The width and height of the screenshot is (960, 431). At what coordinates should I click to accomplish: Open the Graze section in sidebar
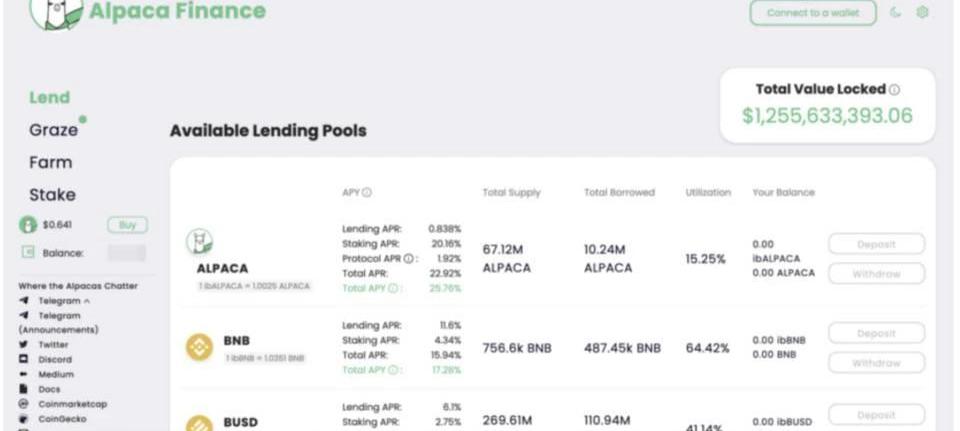(54, 130)
